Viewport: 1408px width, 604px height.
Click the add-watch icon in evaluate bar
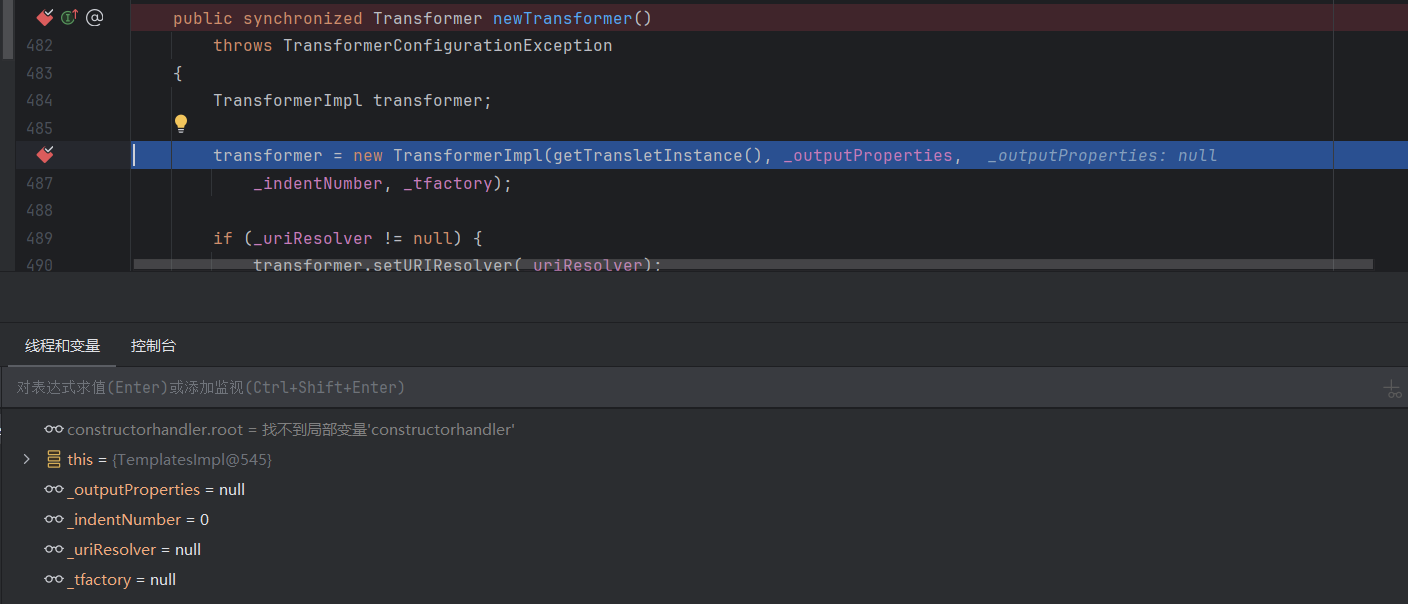pyautogui.click(x=1392, y=389)
